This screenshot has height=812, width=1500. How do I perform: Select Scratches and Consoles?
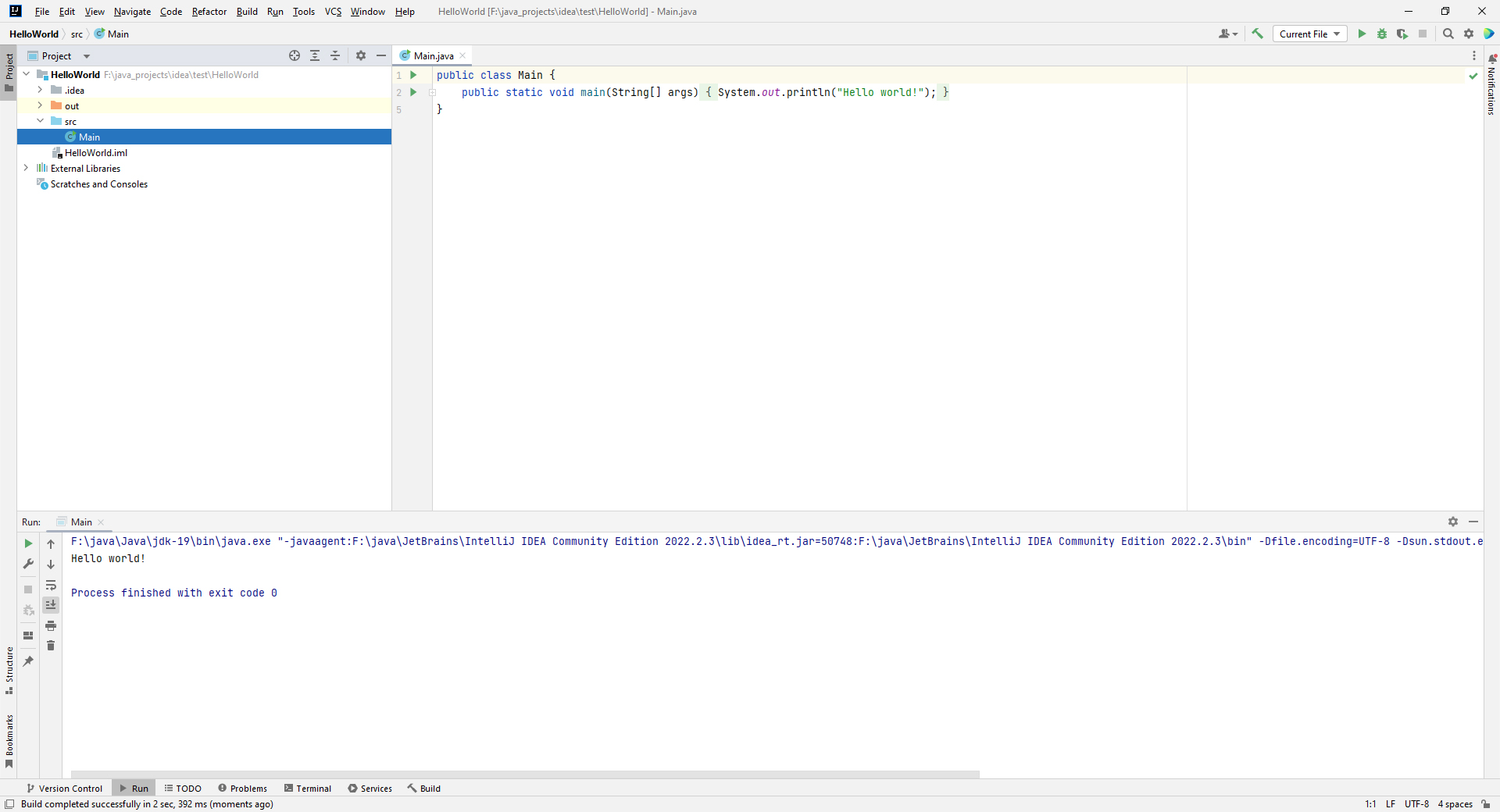[204, 183]
